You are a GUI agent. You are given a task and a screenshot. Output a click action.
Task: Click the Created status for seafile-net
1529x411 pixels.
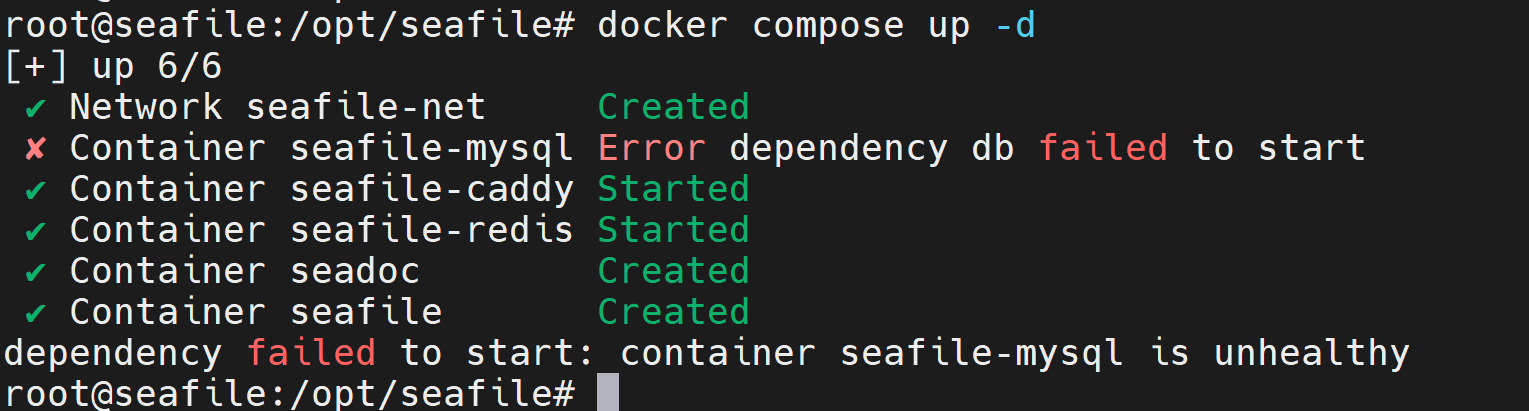pyautogui.click(x=673, y=108)
